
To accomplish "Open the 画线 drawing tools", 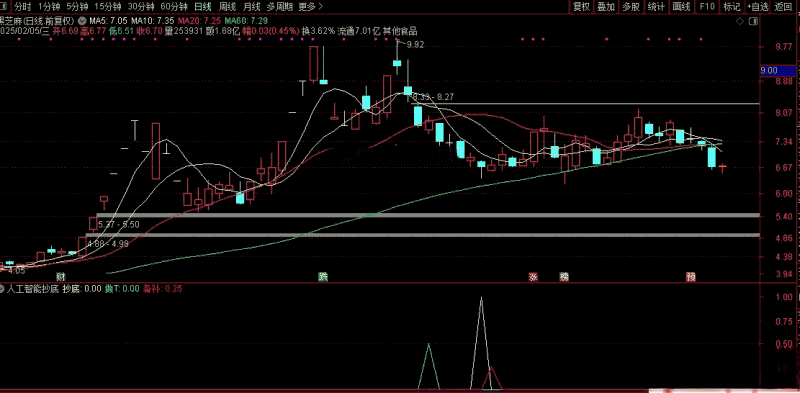I will [681, 7].
